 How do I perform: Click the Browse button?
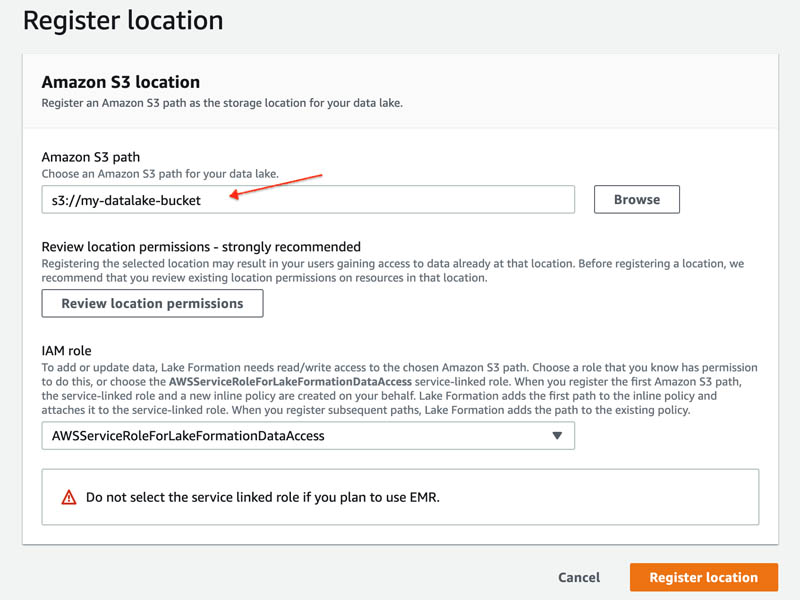pos(637,199)
